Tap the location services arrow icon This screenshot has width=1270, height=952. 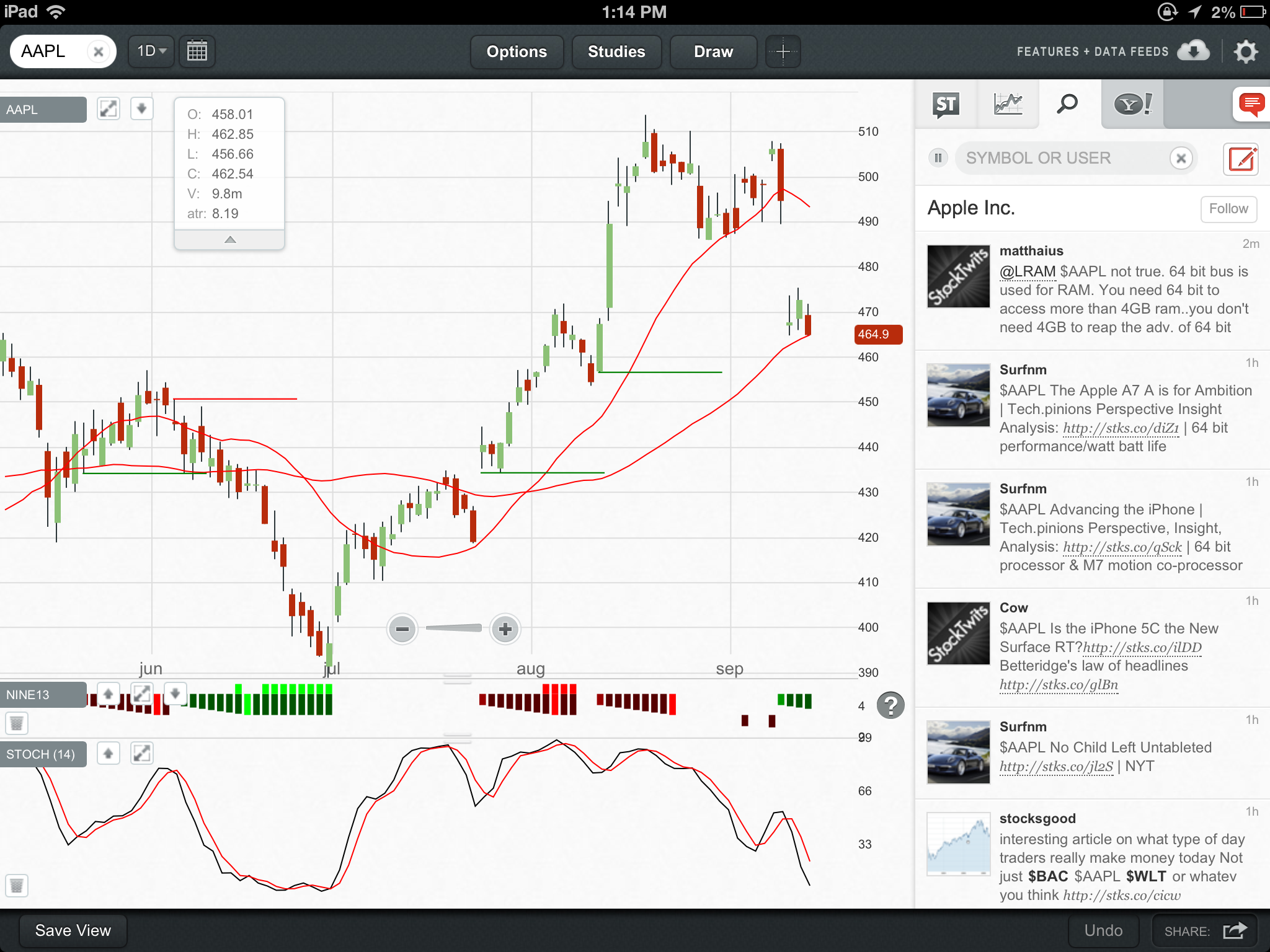pyautogui.click(x=1195, y=12)
